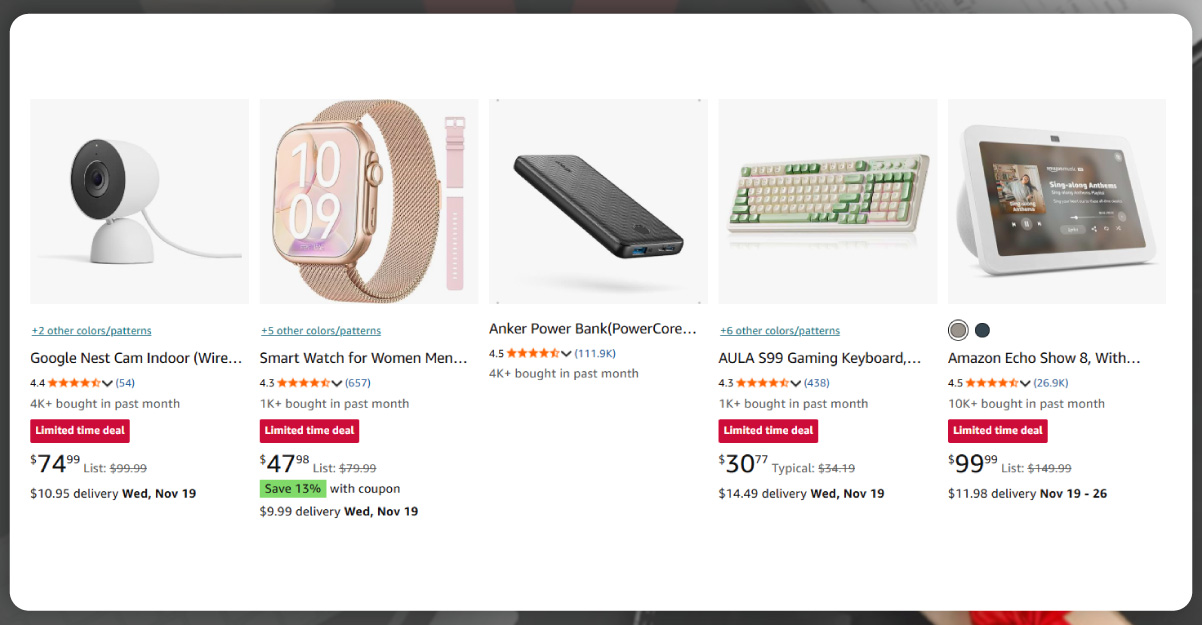Open the Echo Show 26.9K reviews link
1202x625 pixels.
click(1051, 383)
